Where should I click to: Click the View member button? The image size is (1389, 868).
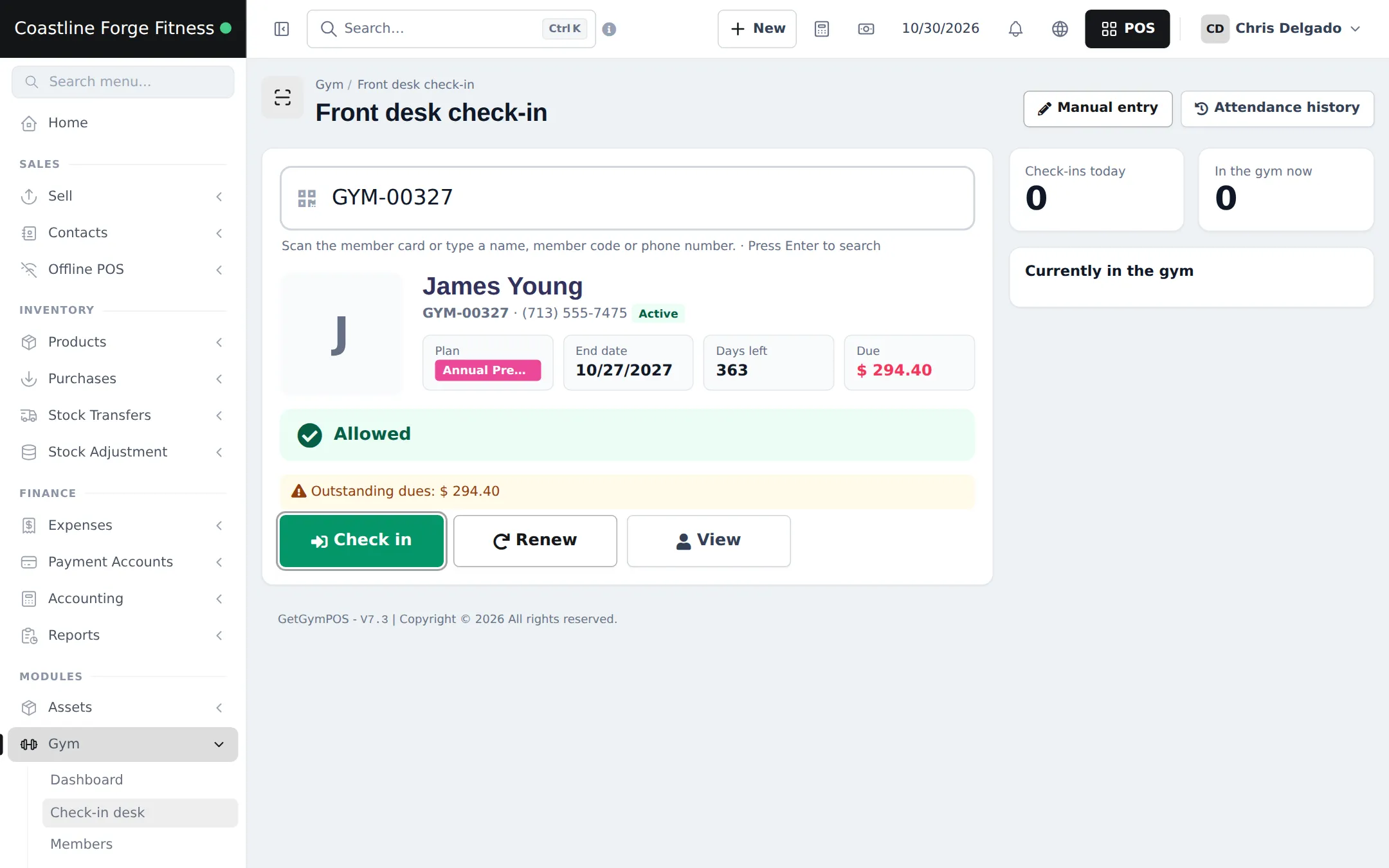709,541
